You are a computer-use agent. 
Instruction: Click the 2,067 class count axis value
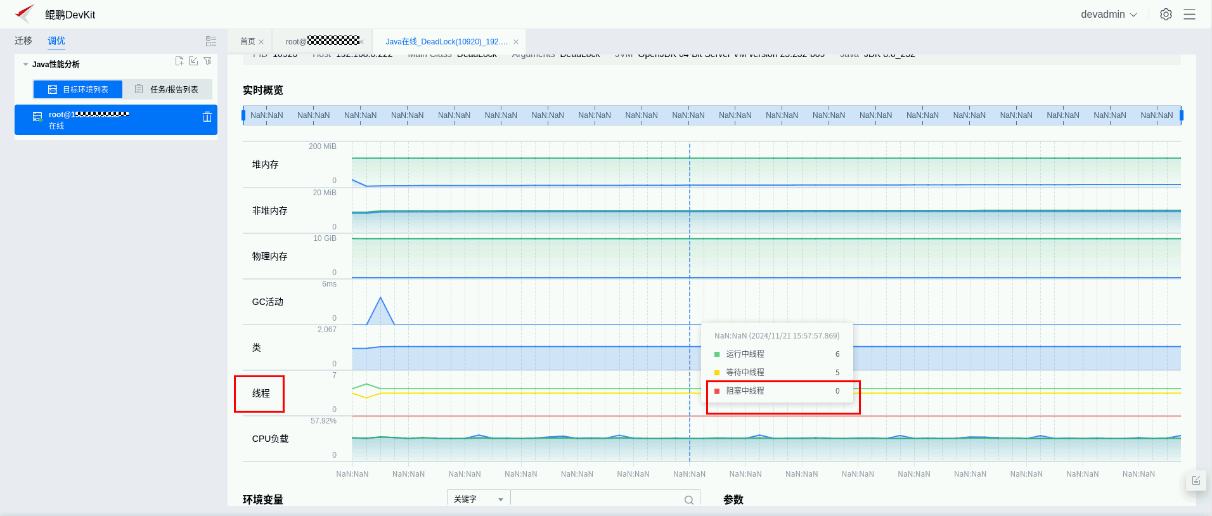click(x=327, y=329)
